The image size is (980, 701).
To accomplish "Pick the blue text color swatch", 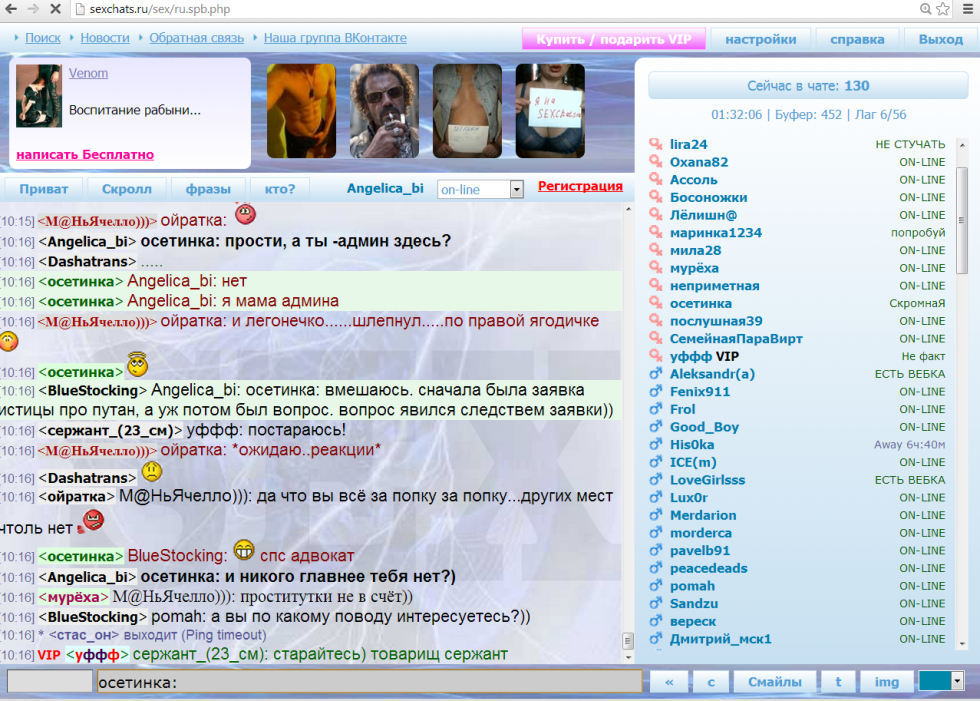I will click(x=934, y=681).
